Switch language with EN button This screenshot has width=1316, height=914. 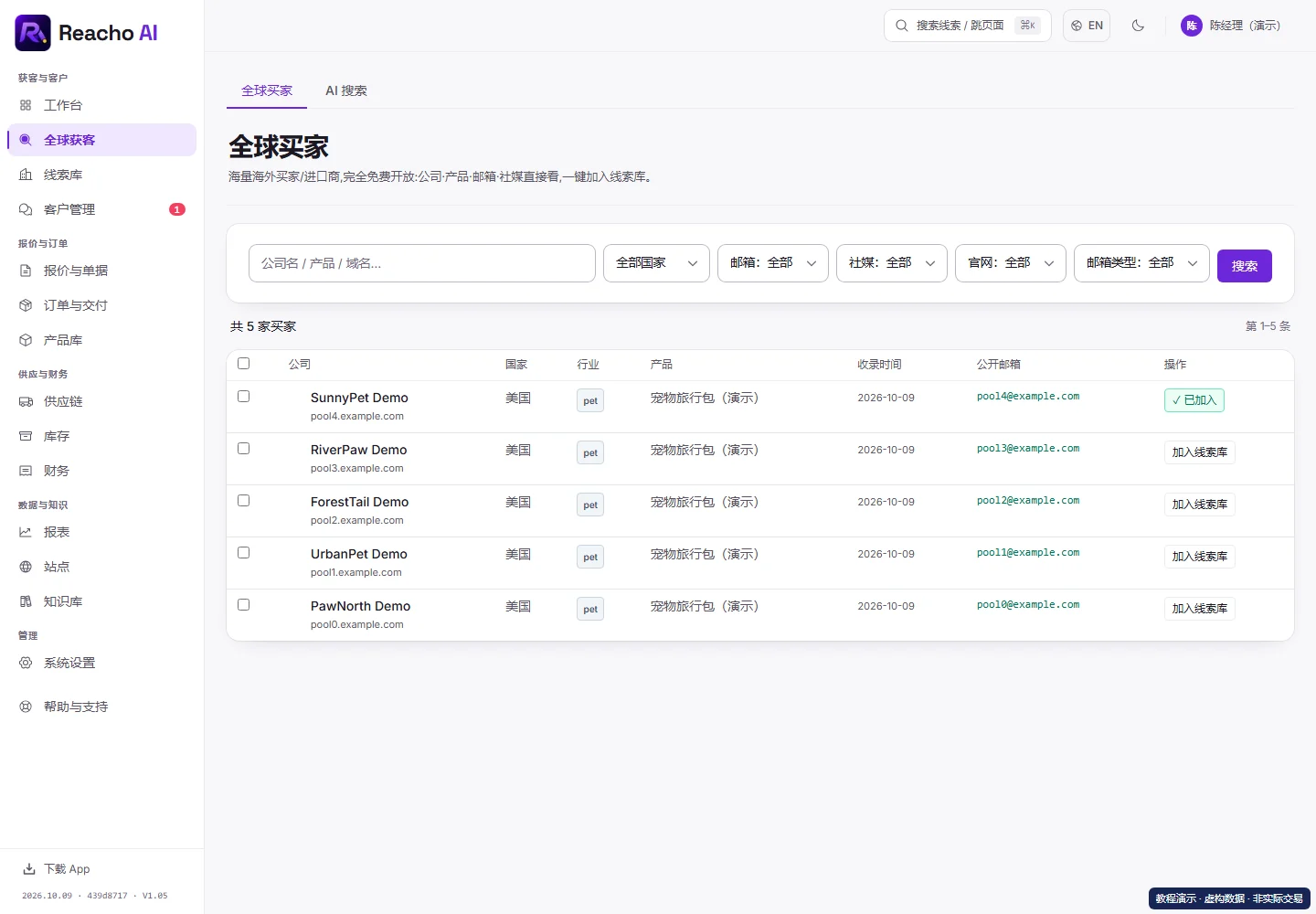click(1087, 26)
